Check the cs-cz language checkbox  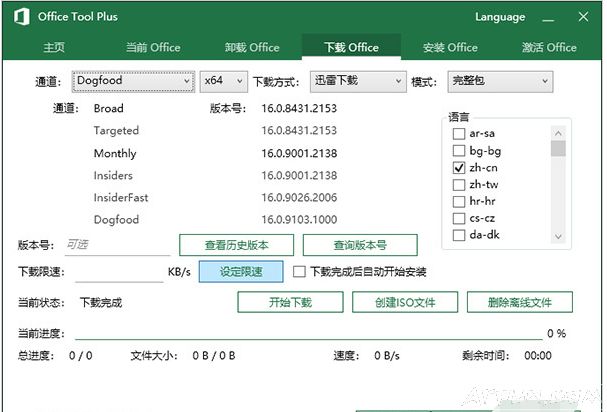[459, 218]
